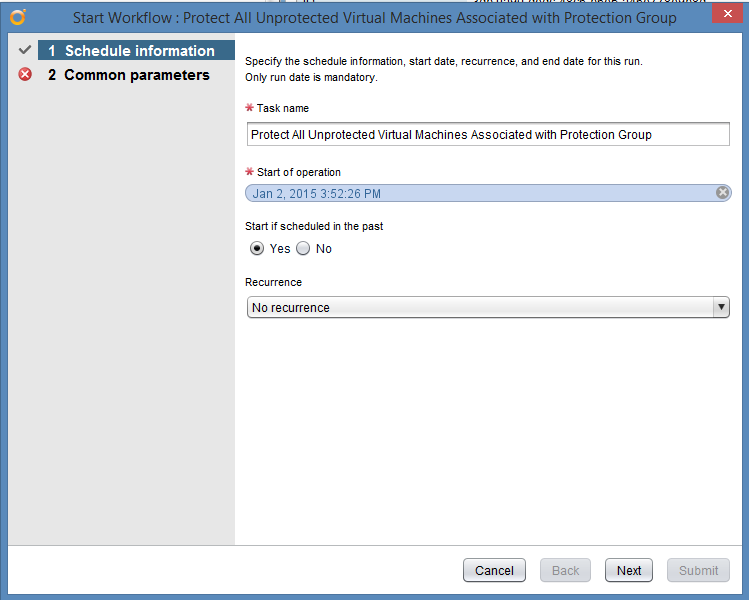Image resolution: width=749 pixels, height=600 pixels.
Task: Click the Submit button
Action: click(698, 570)
